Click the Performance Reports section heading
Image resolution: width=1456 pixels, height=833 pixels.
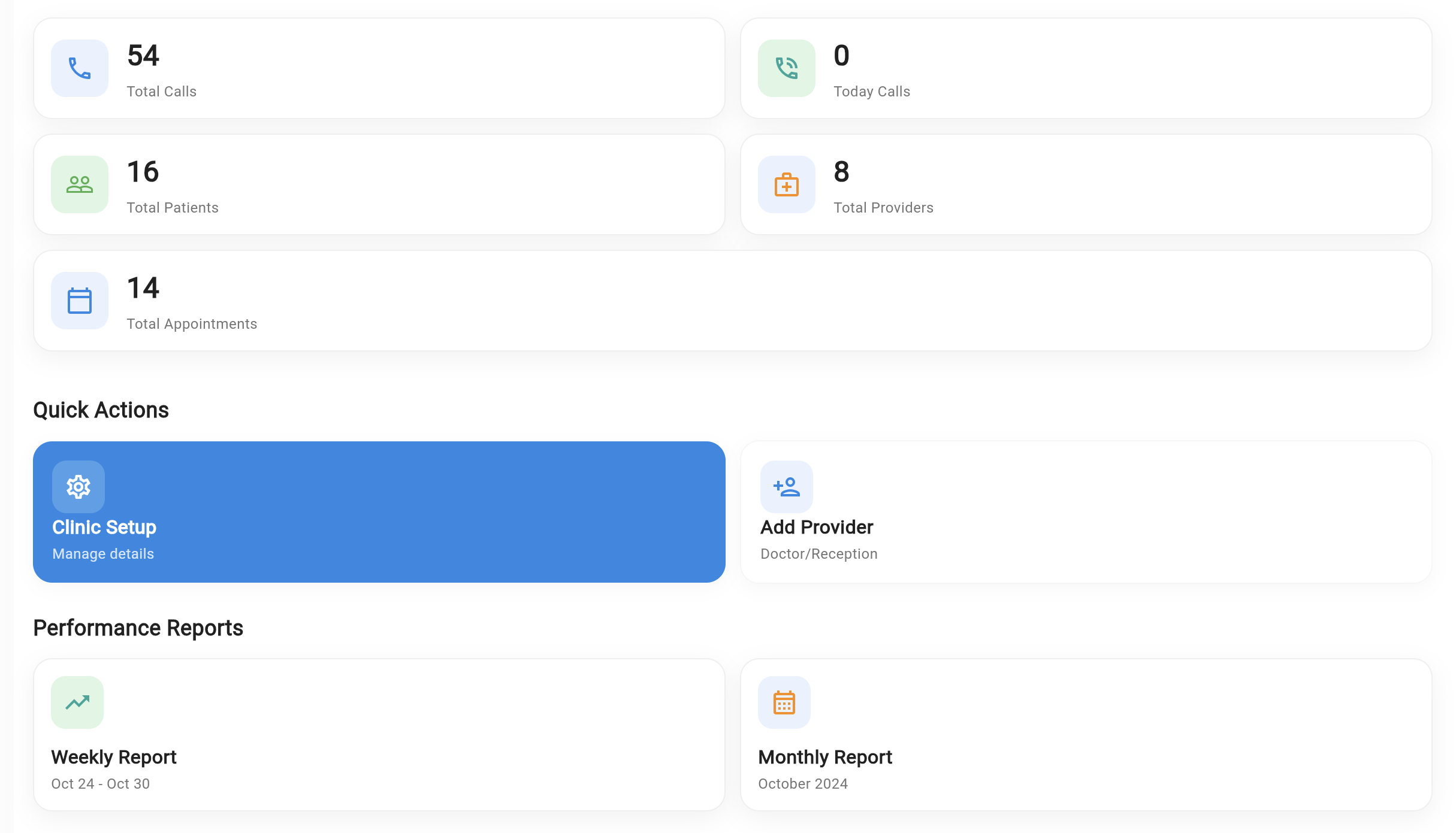point(138,628)
